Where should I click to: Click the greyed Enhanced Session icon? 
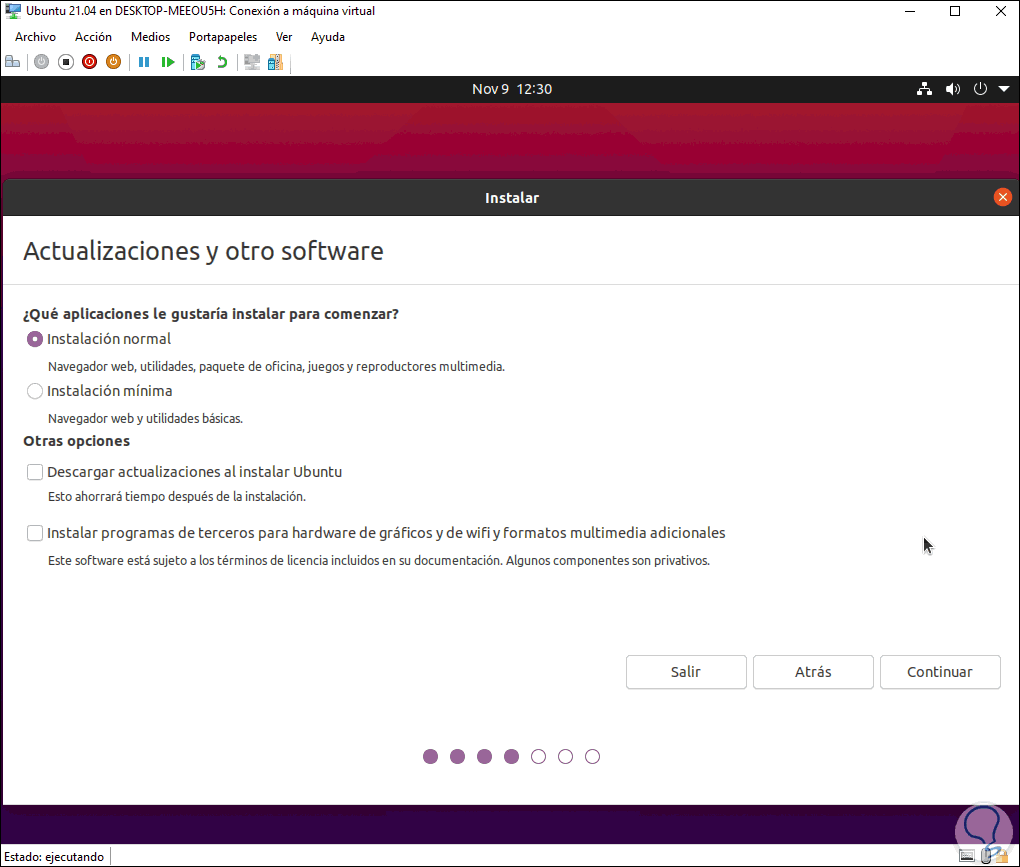(x=252, y=62)
